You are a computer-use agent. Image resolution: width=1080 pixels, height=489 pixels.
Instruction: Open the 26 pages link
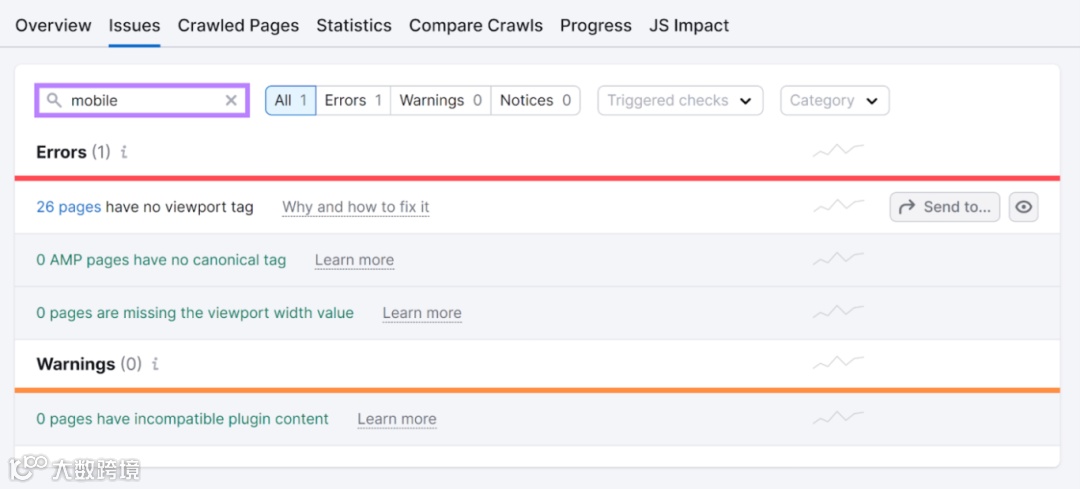(x=68, y=207)
